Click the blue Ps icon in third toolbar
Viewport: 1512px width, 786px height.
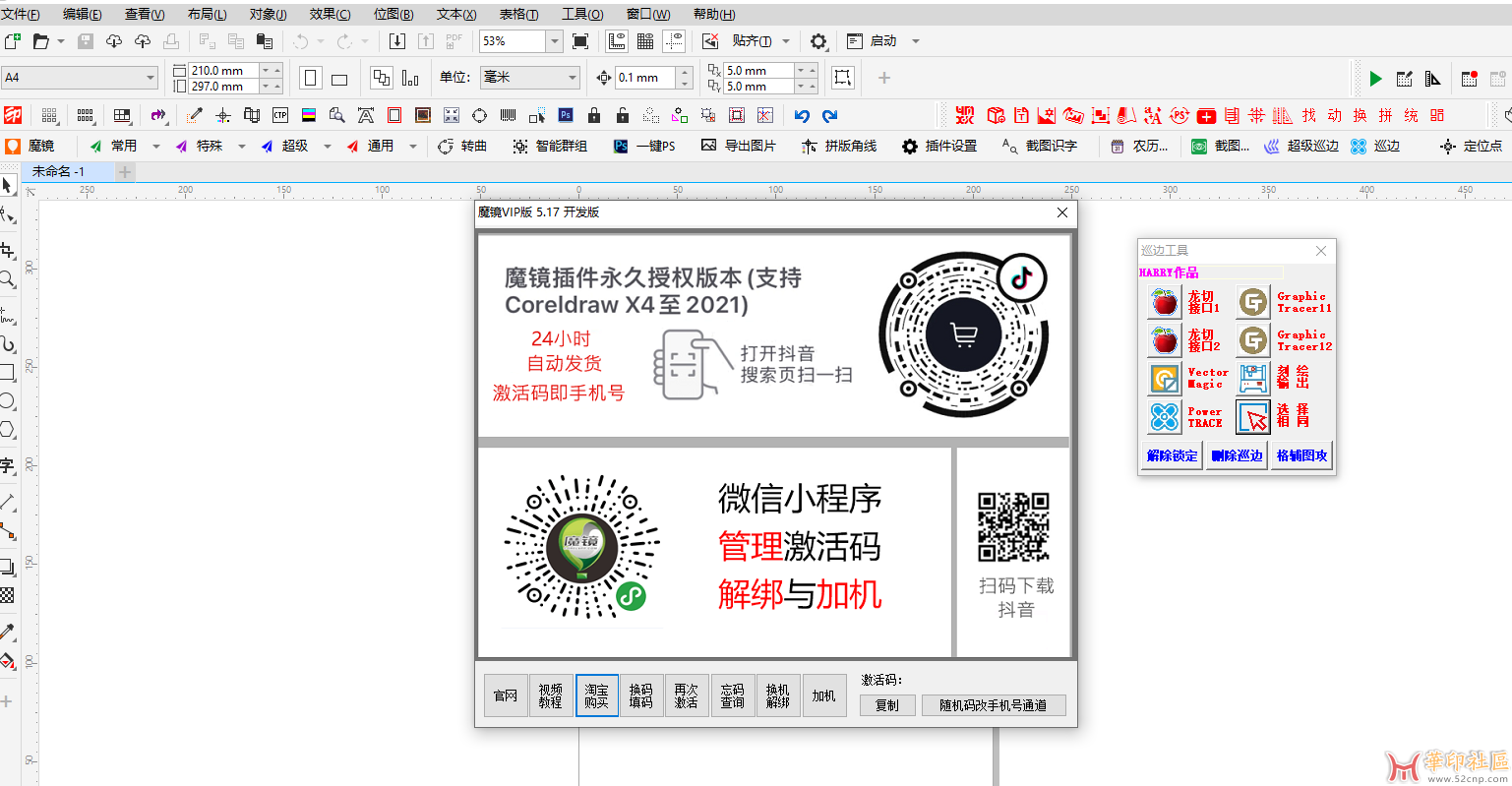[566, 115]
